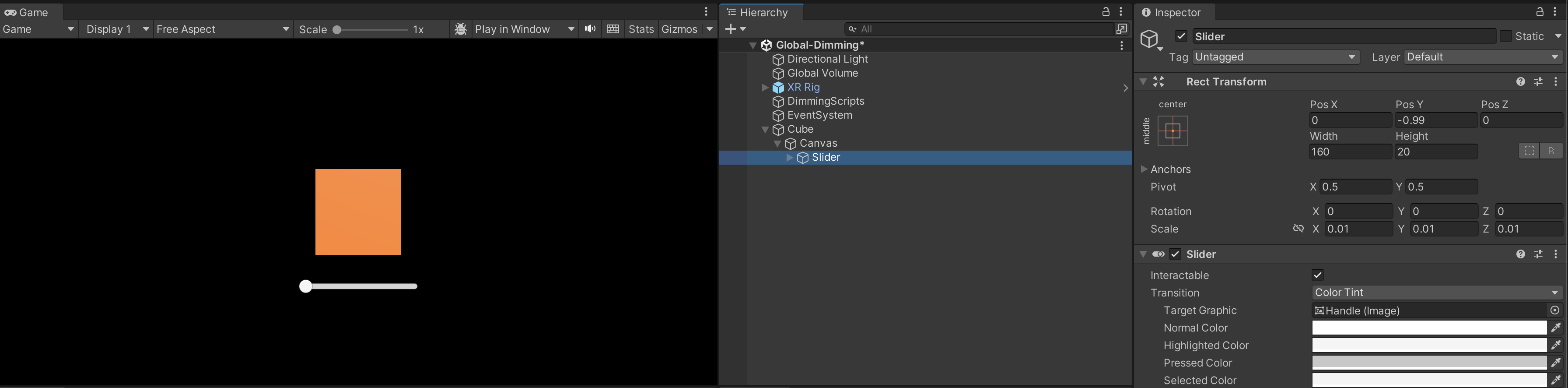Open the Play in Window dropdown
The height and width of the screenshot is (388, 1568).
(x=524, y=29)
